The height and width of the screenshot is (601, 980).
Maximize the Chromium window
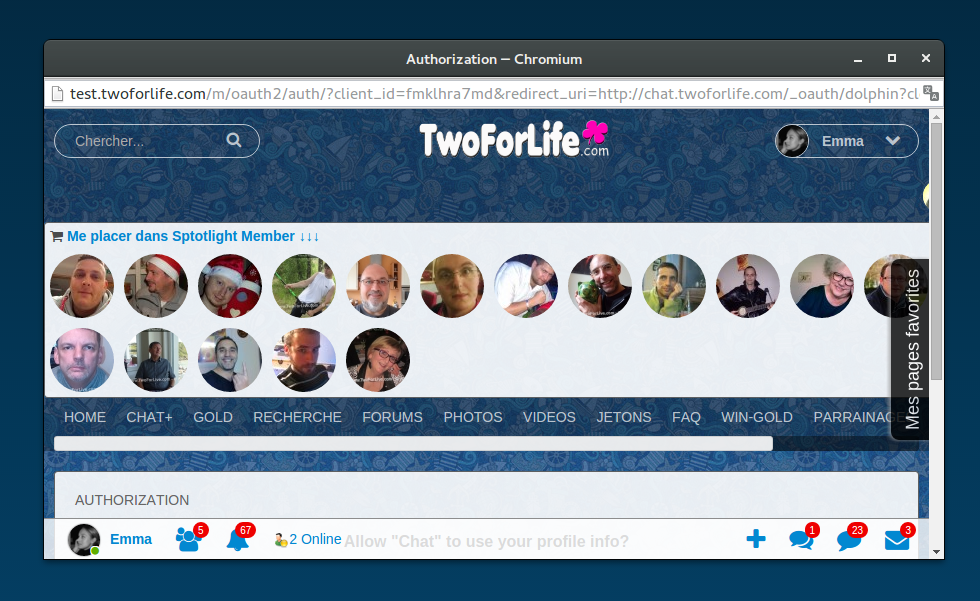click(892, 58)
